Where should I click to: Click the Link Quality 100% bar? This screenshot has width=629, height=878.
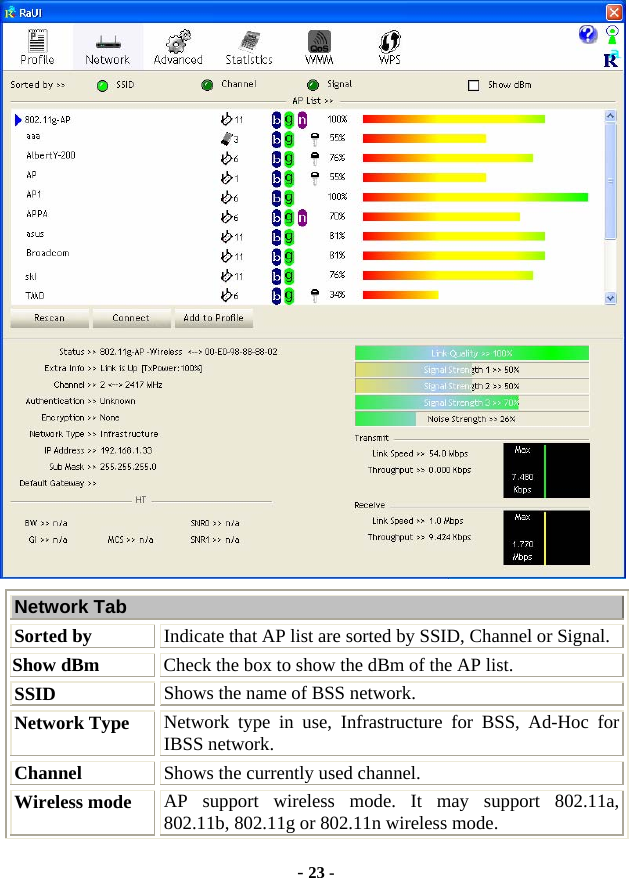472,353
